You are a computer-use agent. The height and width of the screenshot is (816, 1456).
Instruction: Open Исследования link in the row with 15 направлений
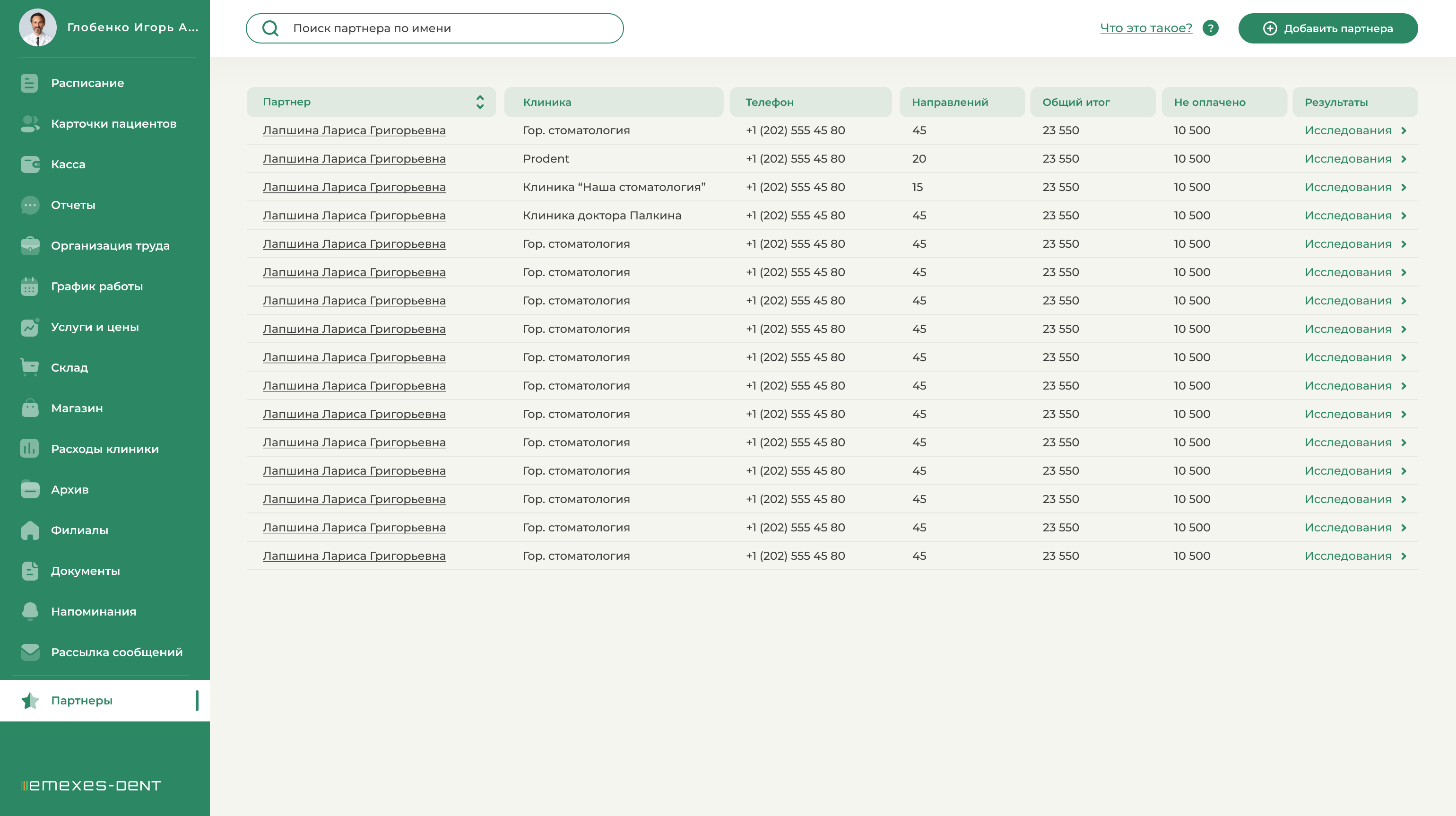[x=1347, y=187]
